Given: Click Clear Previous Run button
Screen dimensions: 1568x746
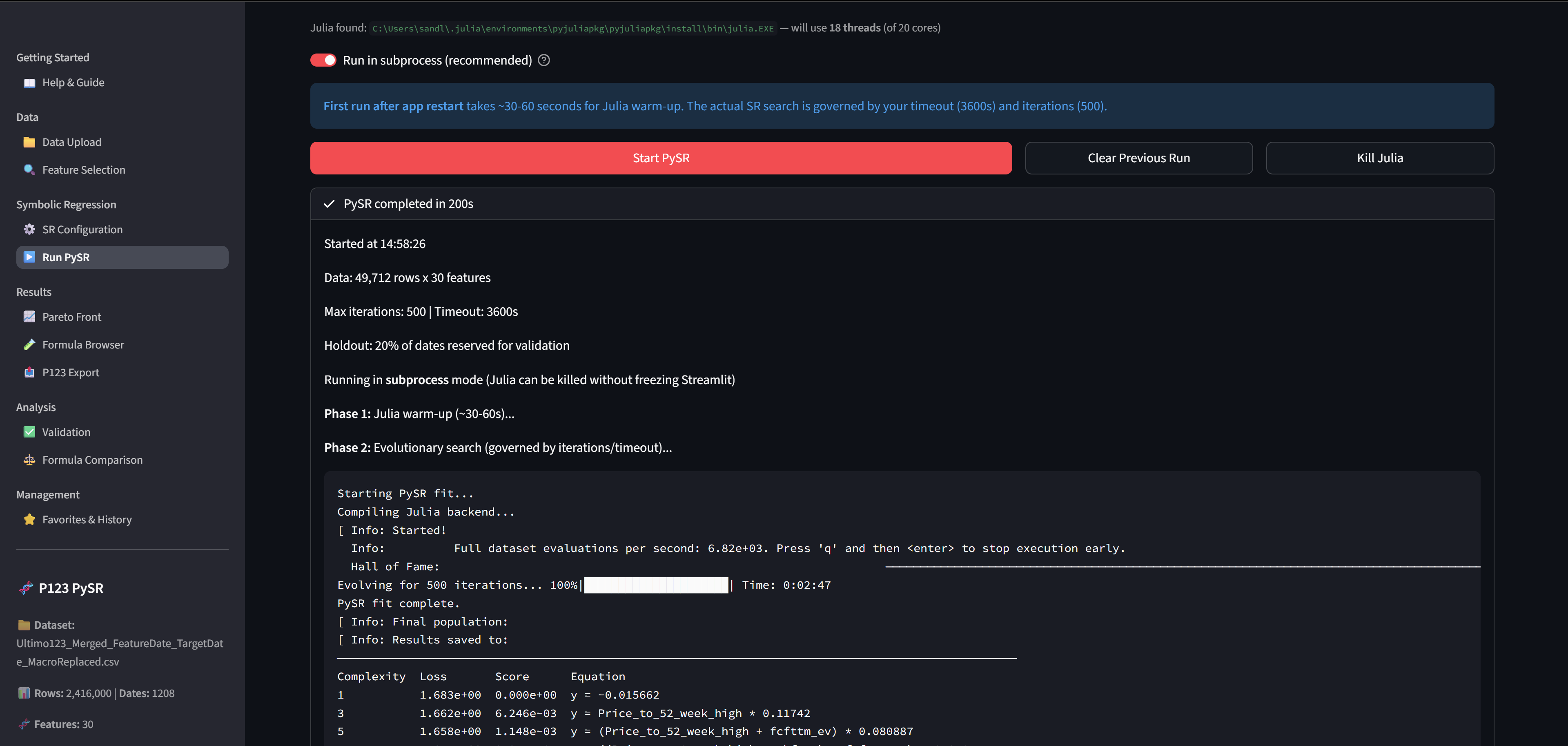Looking at the screenshot, I should click(1138, 159).
